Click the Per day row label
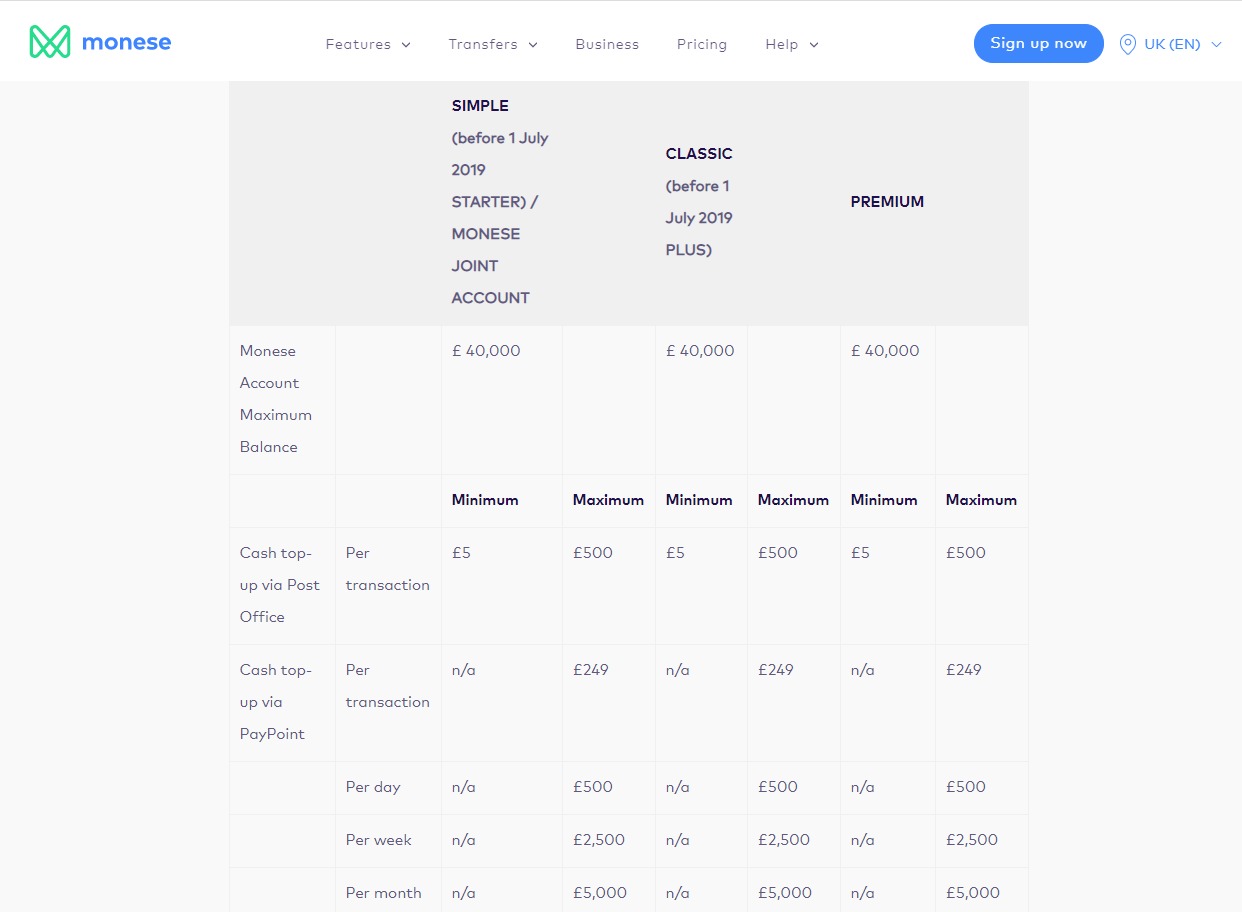1242x912 pixels. (x=373, y=787)
